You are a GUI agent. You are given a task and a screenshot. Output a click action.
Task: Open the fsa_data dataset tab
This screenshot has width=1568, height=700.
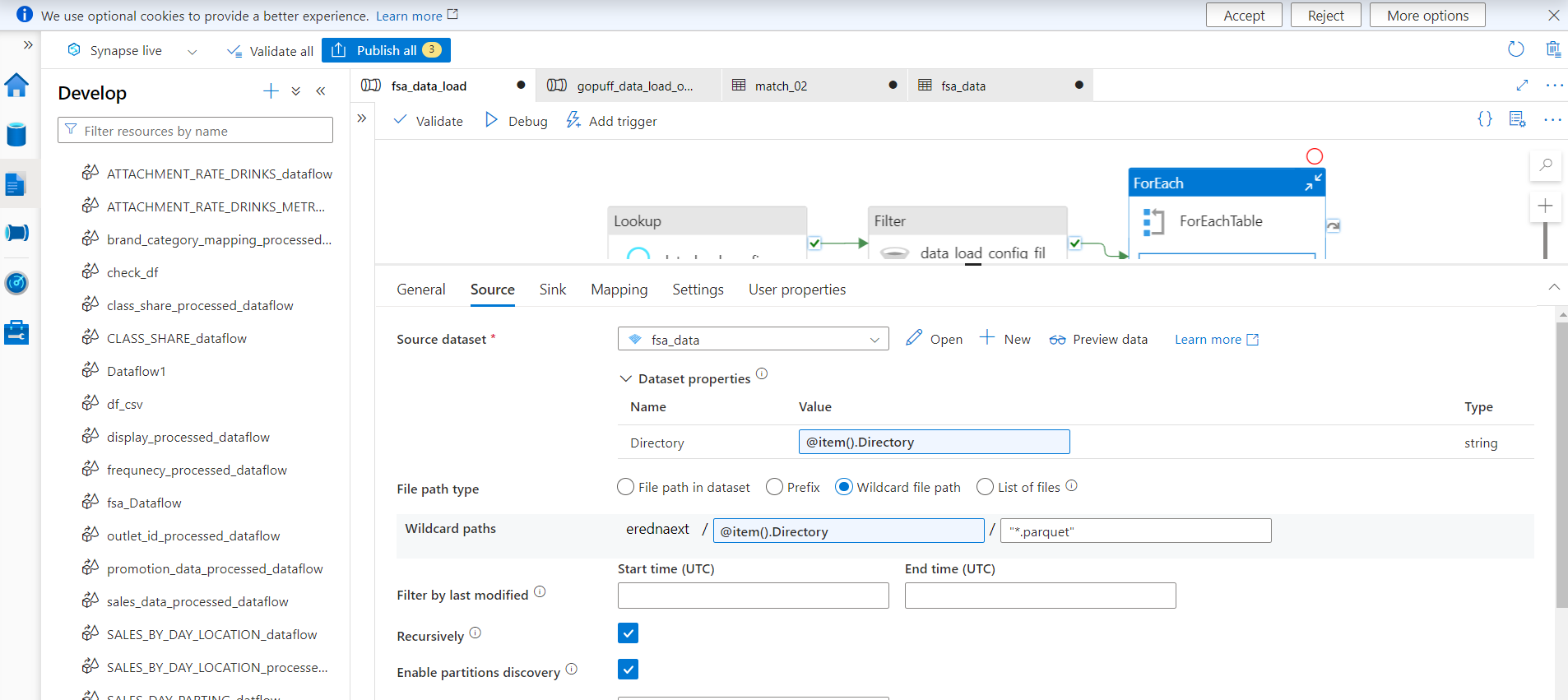[x=1000, y=86]
